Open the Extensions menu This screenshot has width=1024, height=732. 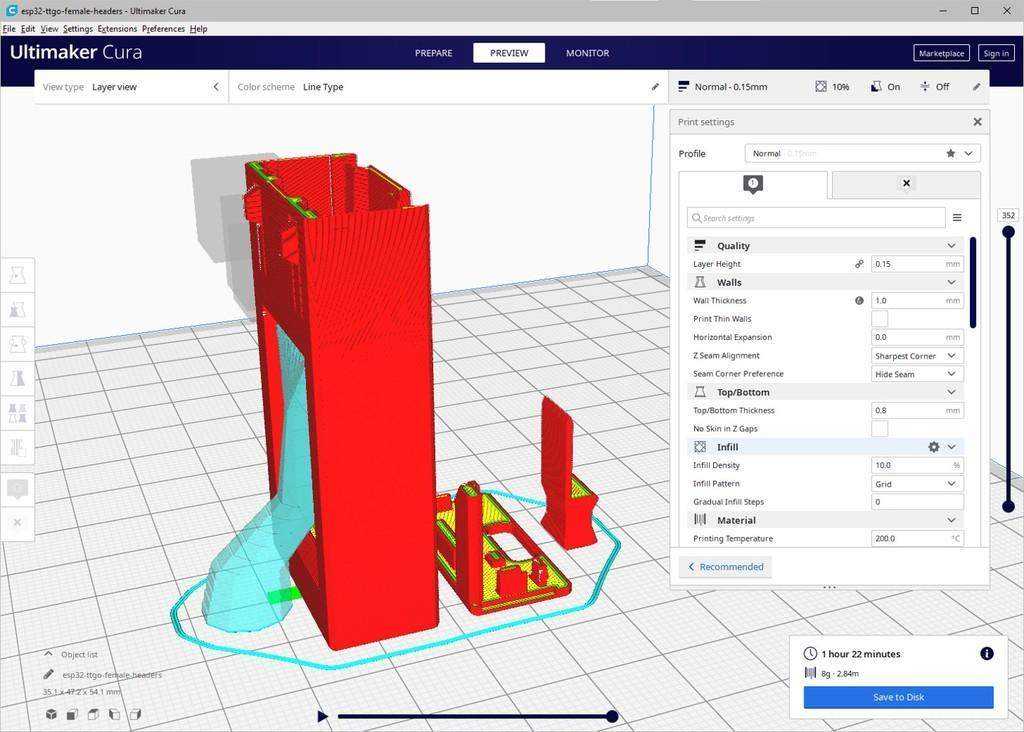[117, 29]
